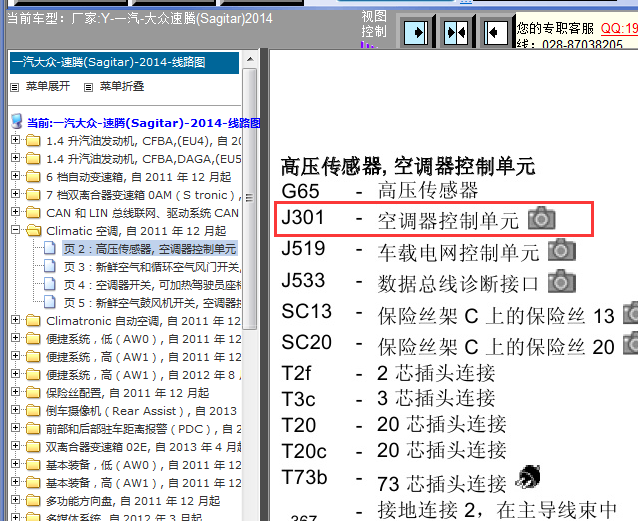Click the right-arrow view control button
The width and height of the screenshot is (638, 521).
tap(415, 32)
